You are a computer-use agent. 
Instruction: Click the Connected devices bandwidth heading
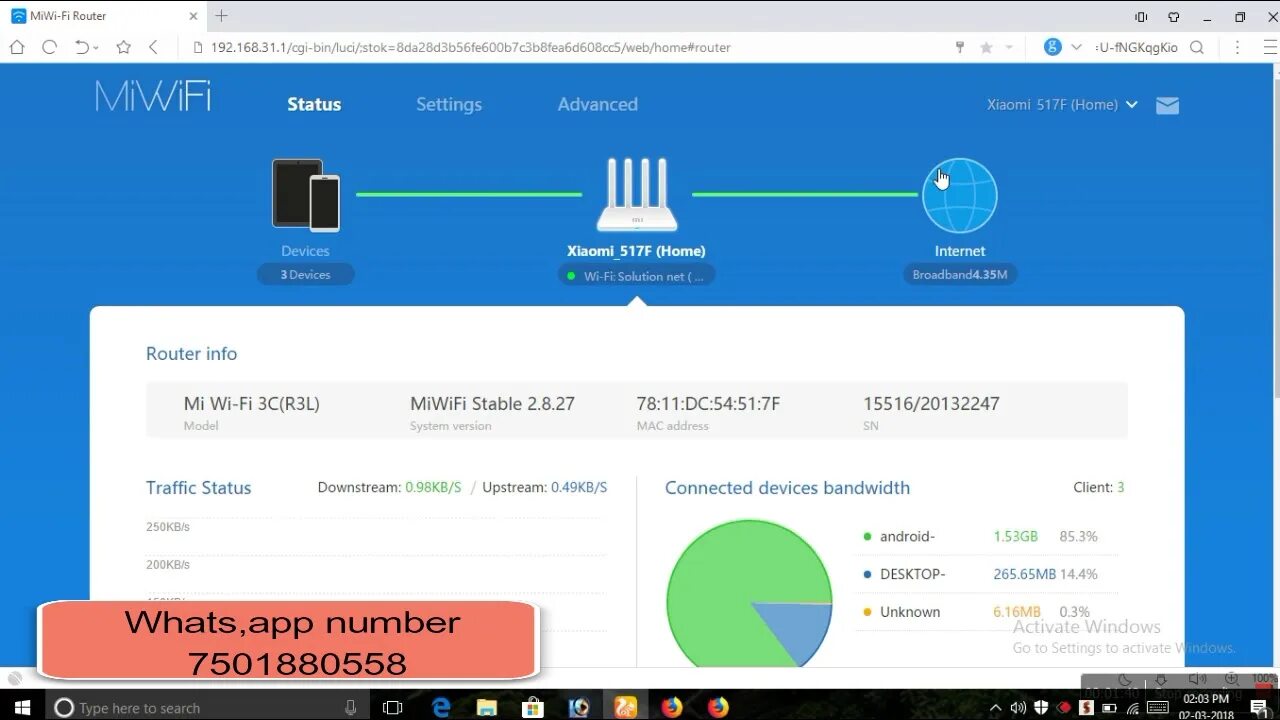[787, 488]
